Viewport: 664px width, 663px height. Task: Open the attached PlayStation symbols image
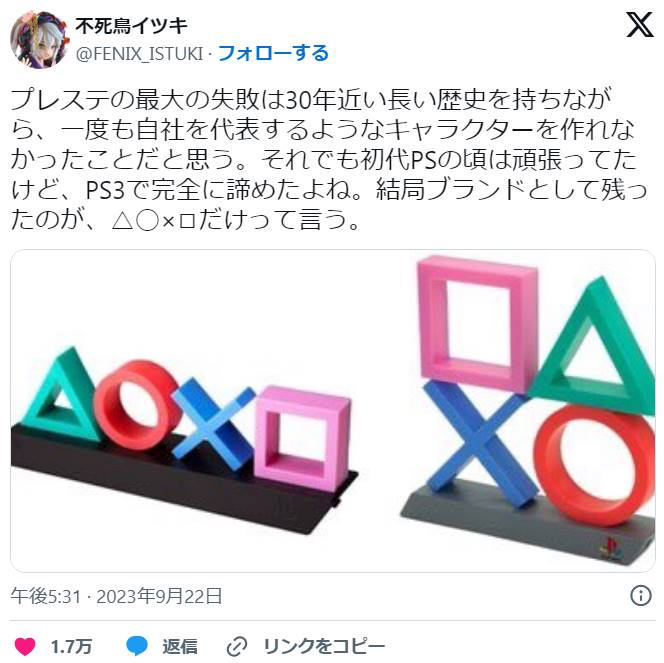click(x=333, y=411)
